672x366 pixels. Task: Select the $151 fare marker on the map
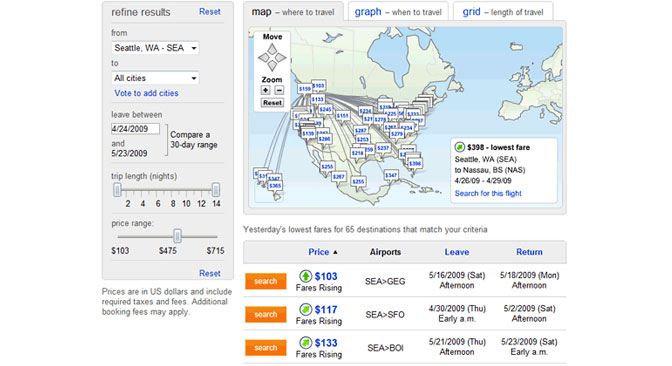[342, 115]
